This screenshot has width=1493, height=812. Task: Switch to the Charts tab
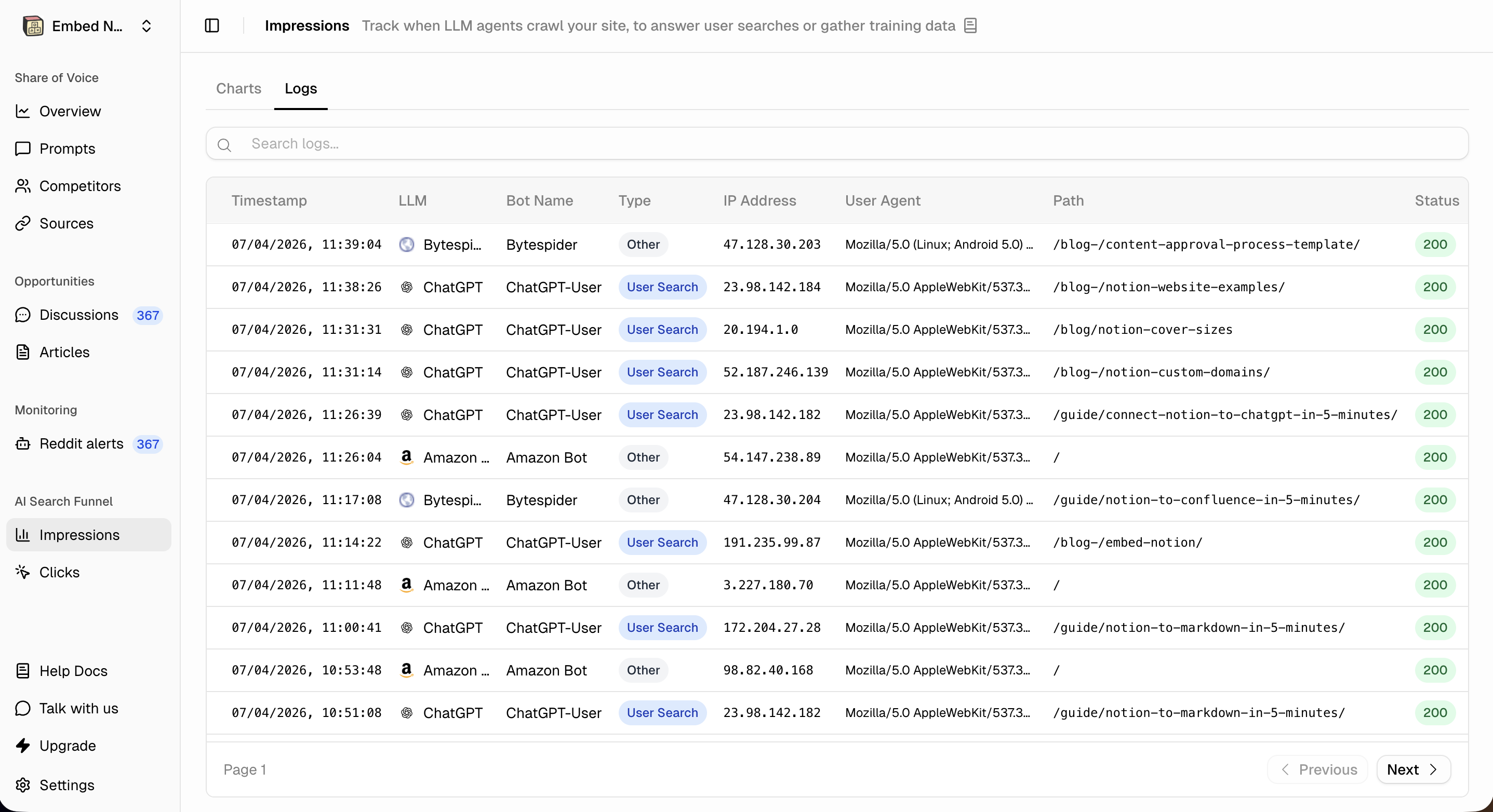[238, 88]
